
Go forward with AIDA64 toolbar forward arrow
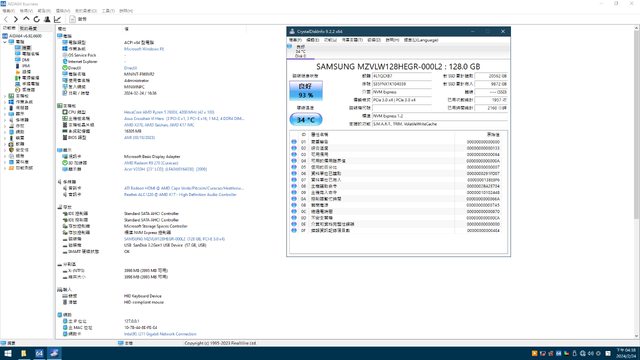[16, 19]
